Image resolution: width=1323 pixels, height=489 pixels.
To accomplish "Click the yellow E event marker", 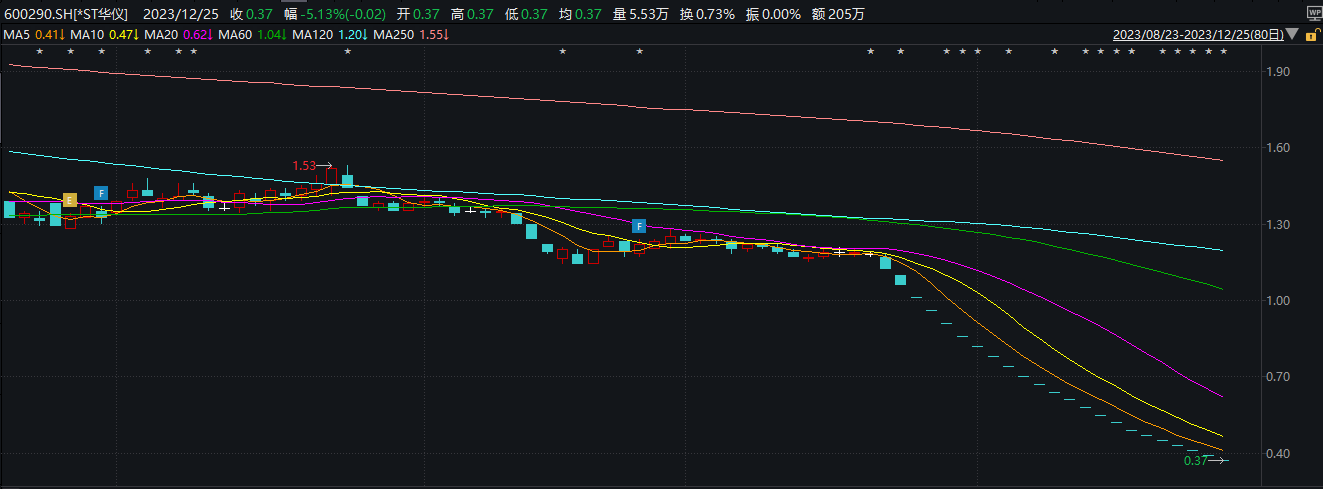I will coord(69,200).
